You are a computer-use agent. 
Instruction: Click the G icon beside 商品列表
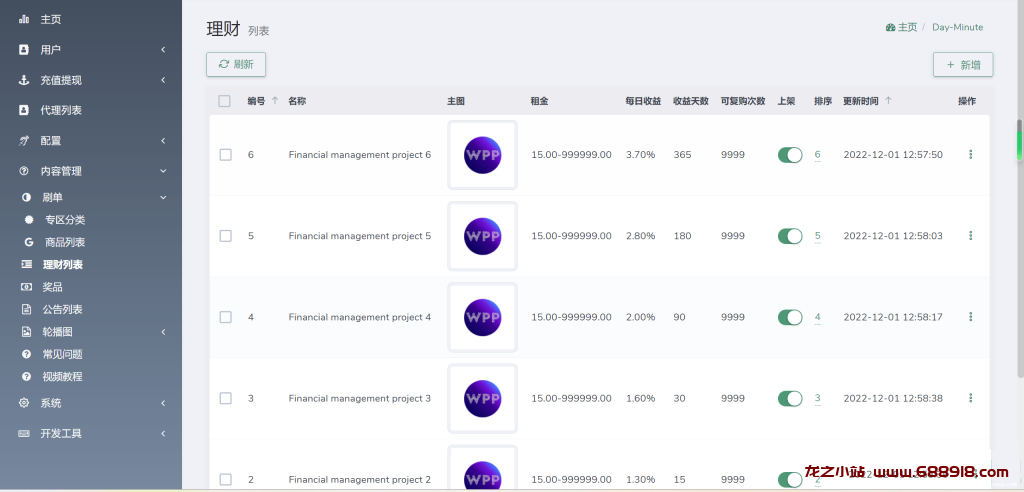(x=29, y=242)
